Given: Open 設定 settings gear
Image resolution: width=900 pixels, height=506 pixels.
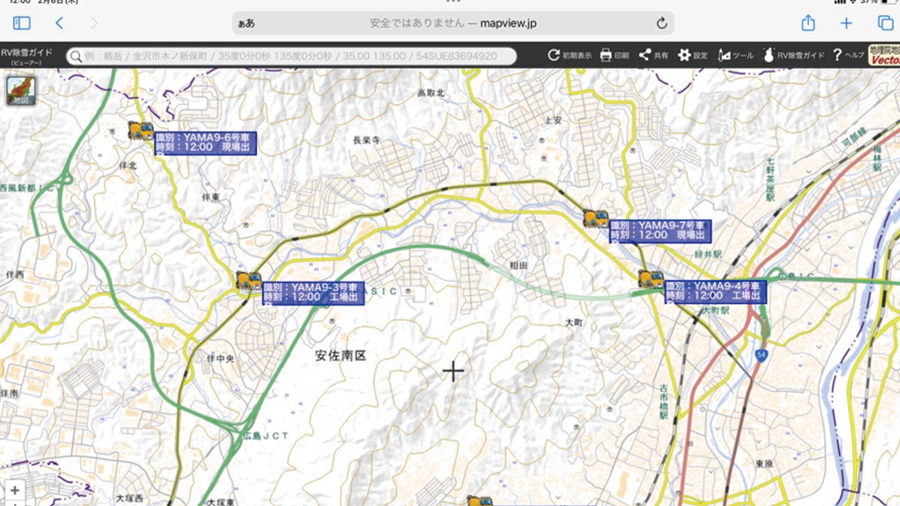Looking at the screenshot, I should tap(685, 55).
